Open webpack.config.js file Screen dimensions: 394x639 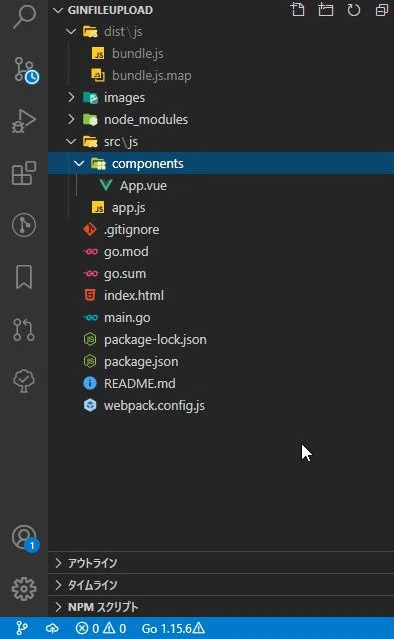221,405
